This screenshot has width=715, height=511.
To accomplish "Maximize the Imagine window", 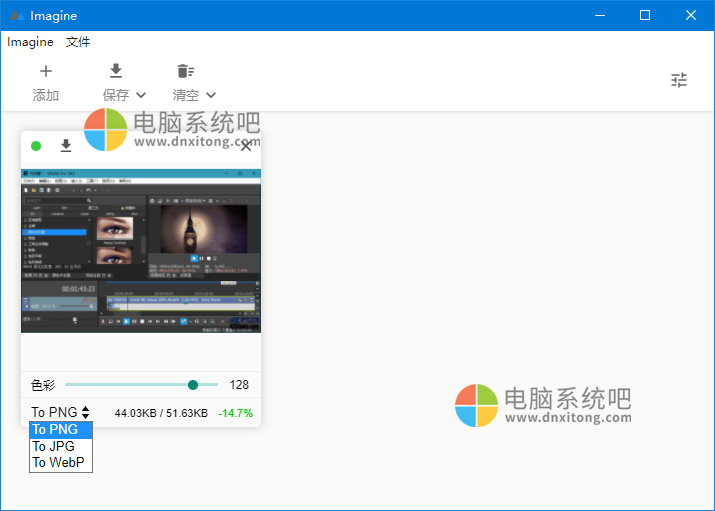I will (645, 15).
